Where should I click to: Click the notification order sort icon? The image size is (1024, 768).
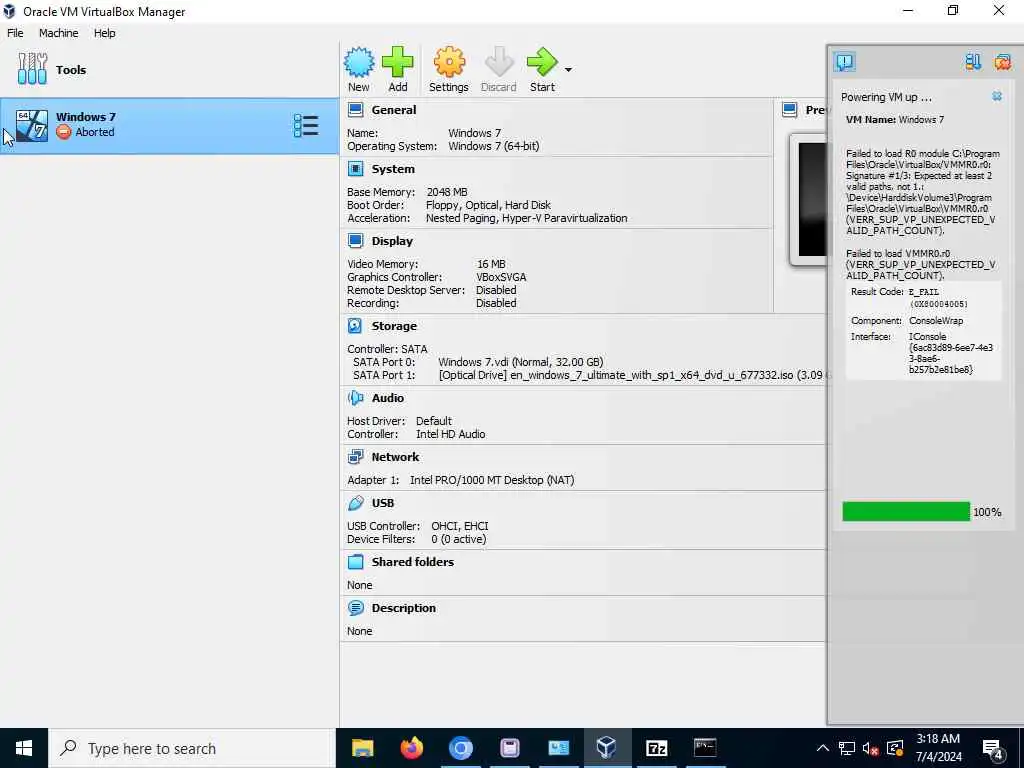click(x=973, y=62)
